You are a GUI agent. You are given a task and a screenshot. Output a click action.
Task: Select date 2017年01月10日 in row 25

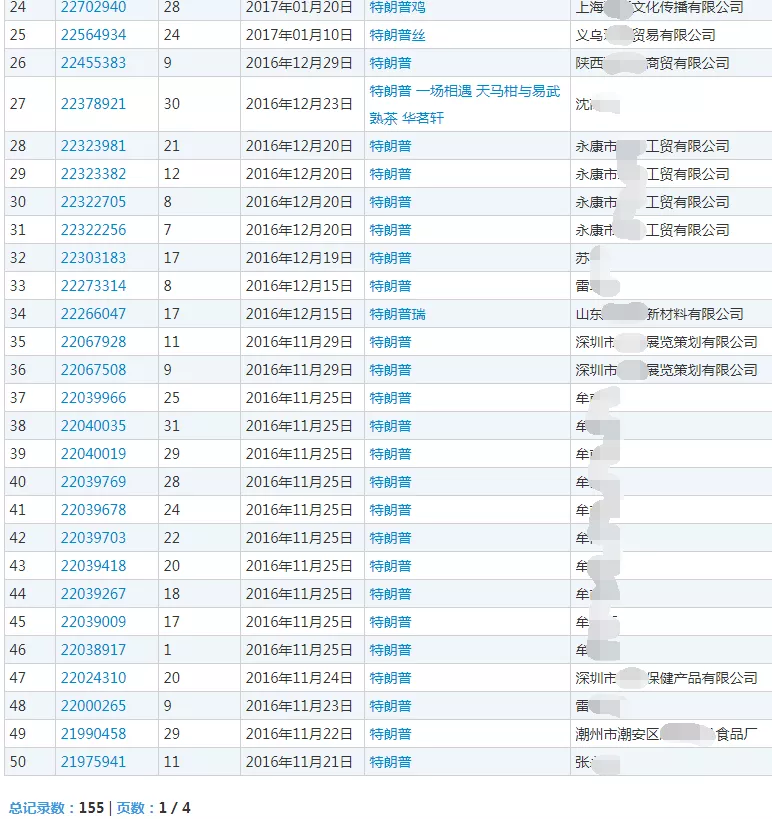coord(299,35)
